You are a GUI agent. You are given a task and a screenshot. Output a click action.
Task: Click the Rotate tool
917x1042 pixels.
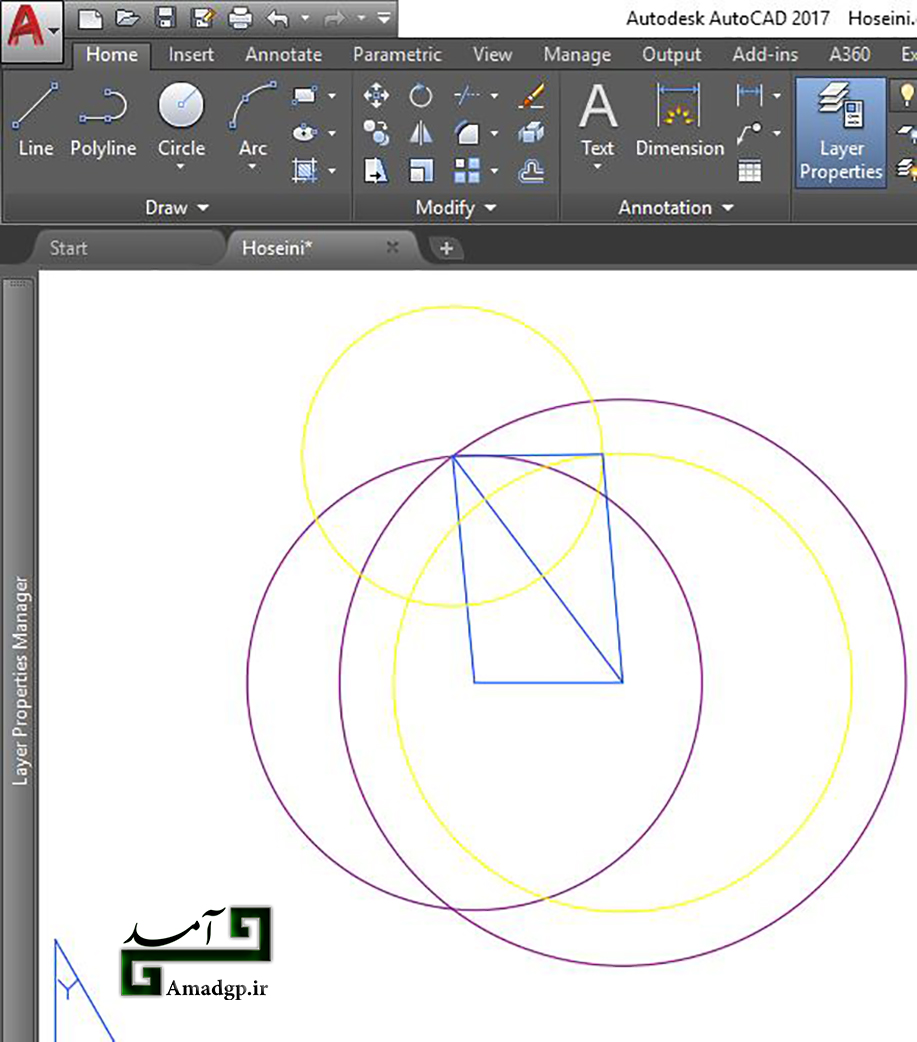420,96
